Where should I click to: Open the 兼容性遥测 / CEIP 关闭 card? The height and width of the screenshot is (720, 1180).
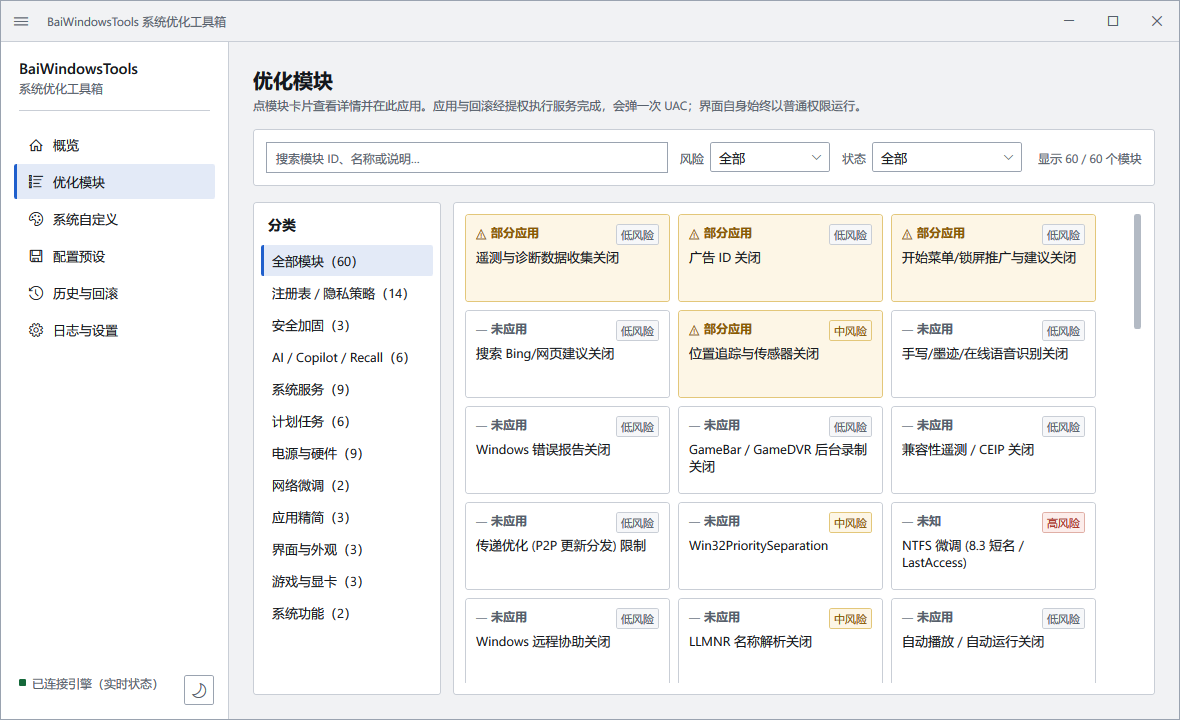(x=993, y=450)
